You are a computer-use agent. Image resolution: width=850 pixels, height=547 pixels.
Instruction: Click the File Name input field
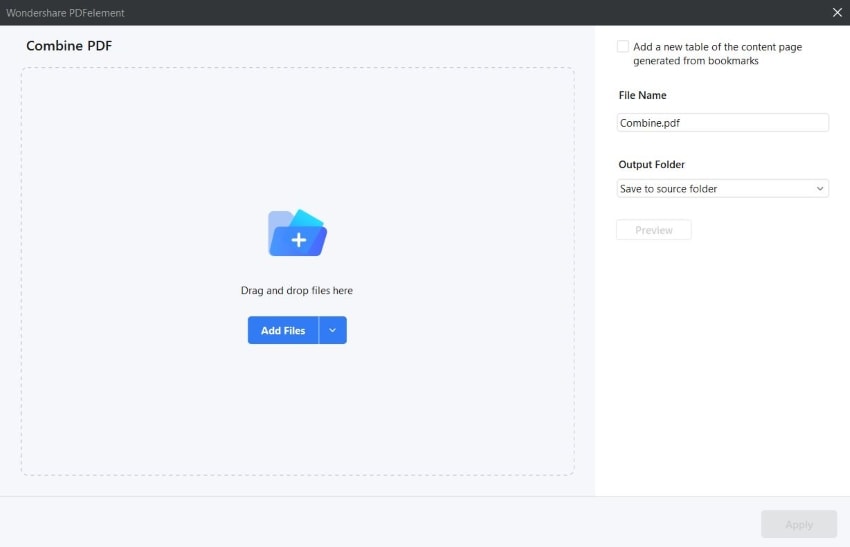click(723, 123)
